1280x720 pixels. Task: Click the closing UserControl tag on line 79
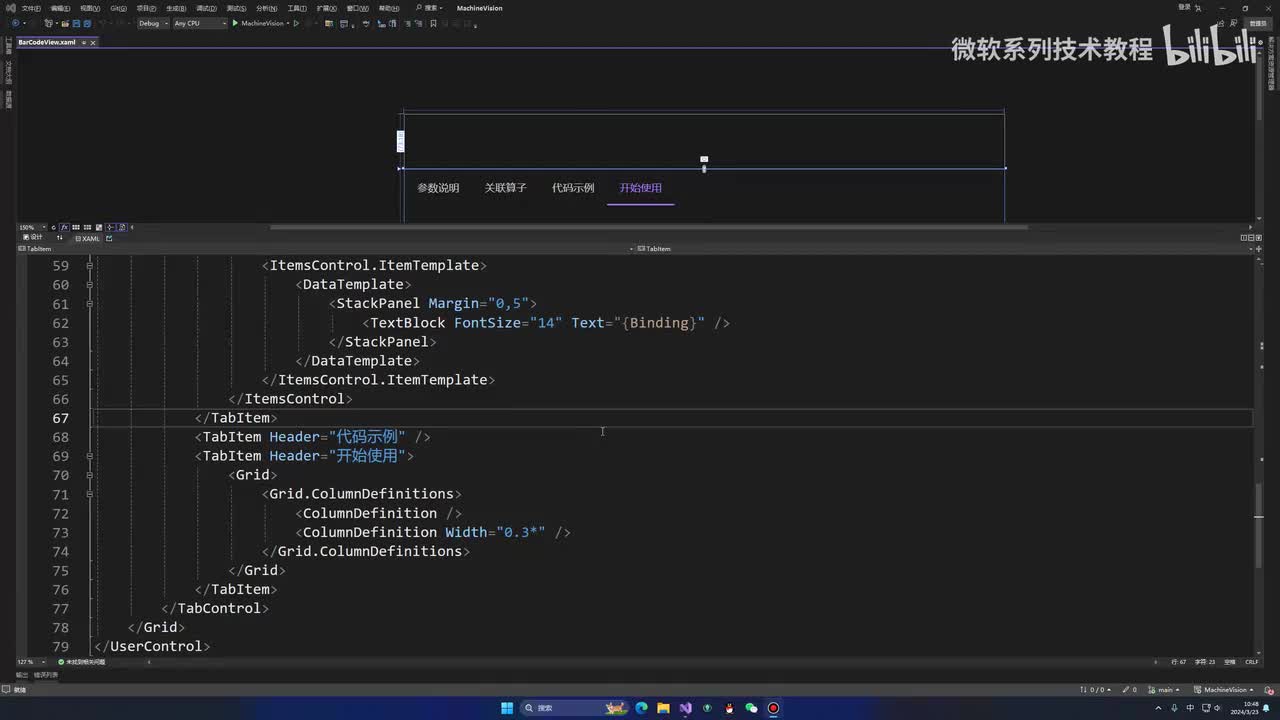152,647
